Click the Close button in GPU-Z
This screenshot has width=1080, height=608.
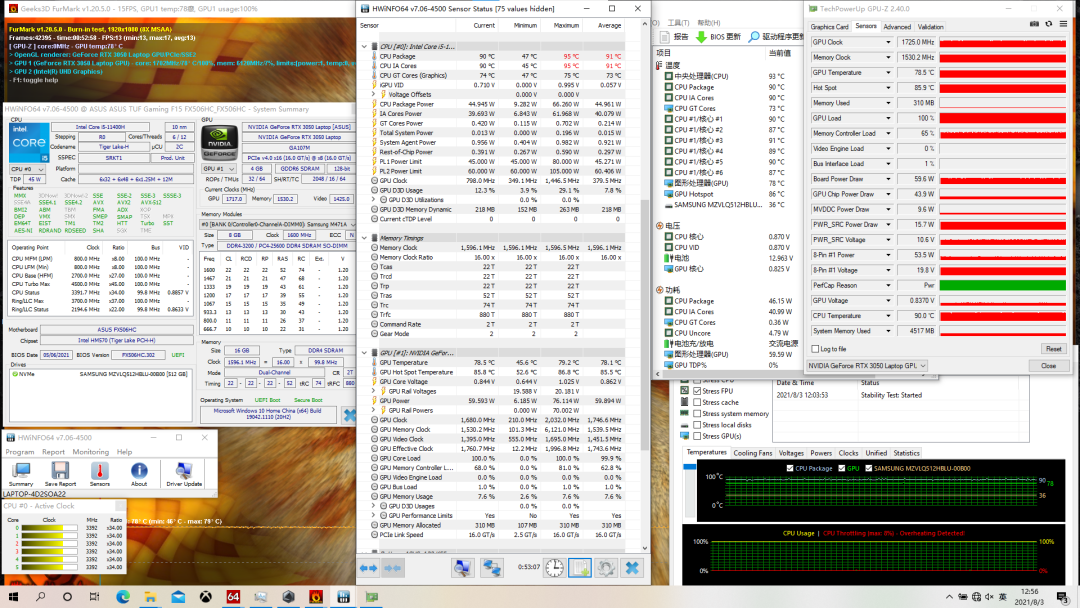1048,366
